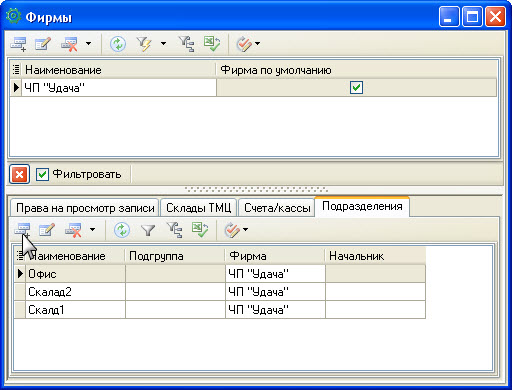Uncheck the Фильтровать checkbox

pyautogui.click(x=42, y=174)
